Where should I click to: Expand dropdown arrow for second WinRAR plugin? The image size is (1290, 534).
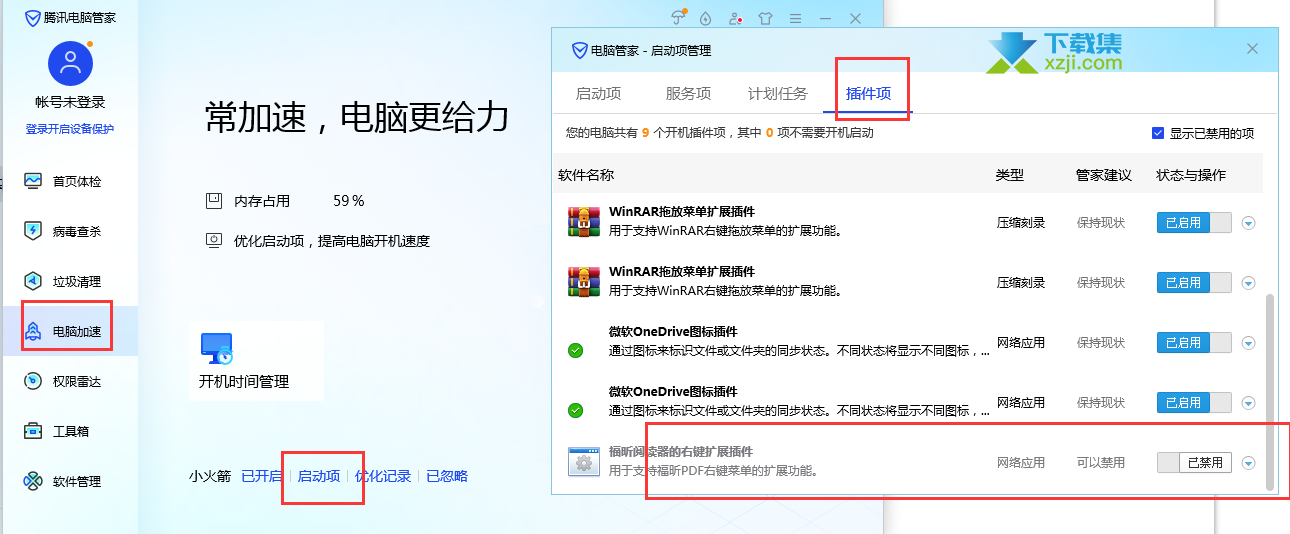(x=1248, y=283)
